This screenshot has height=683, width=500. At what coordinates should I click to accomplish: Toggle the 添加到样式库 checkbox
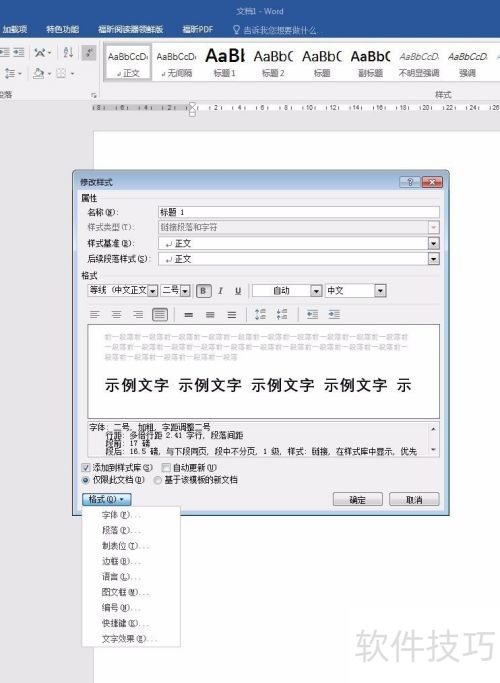coord(86,468)
